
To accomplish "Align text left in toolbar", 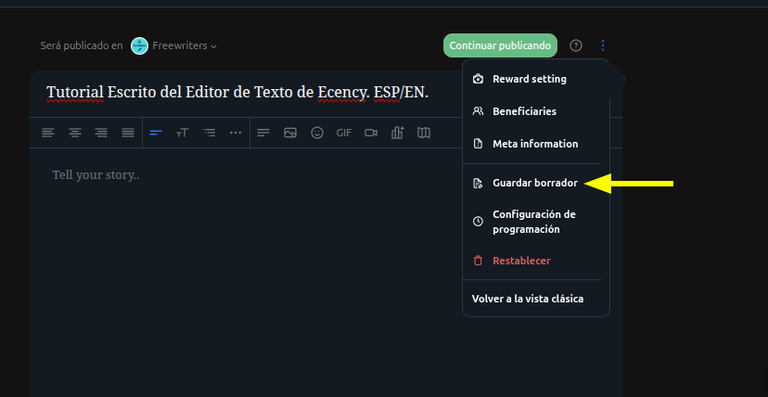I will (48, 133).
